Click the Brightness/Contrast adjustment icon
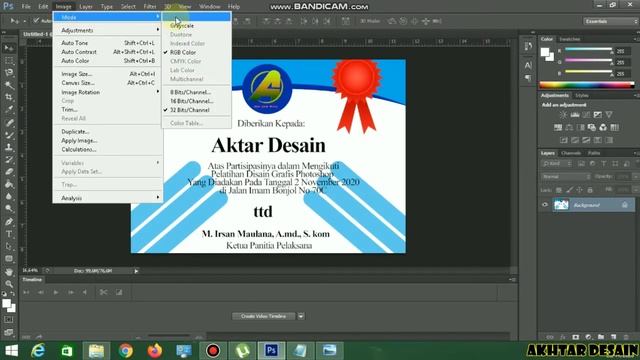 (563, 115)
